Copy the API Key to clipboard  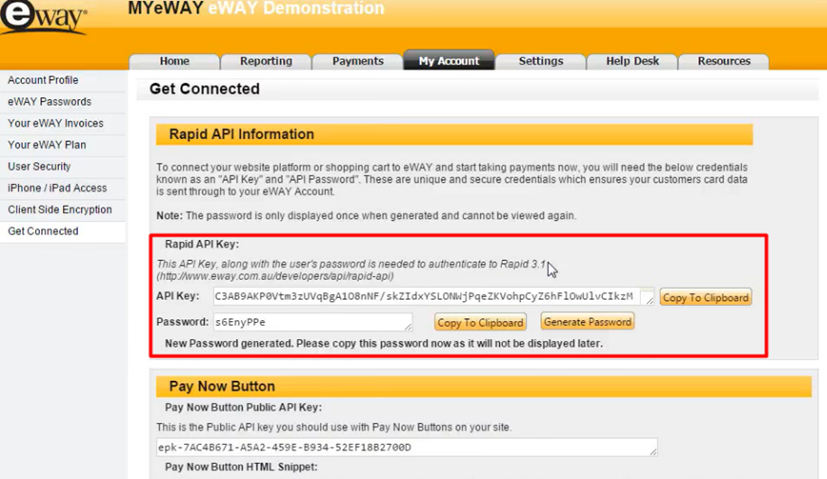click(x=706, y=298)
